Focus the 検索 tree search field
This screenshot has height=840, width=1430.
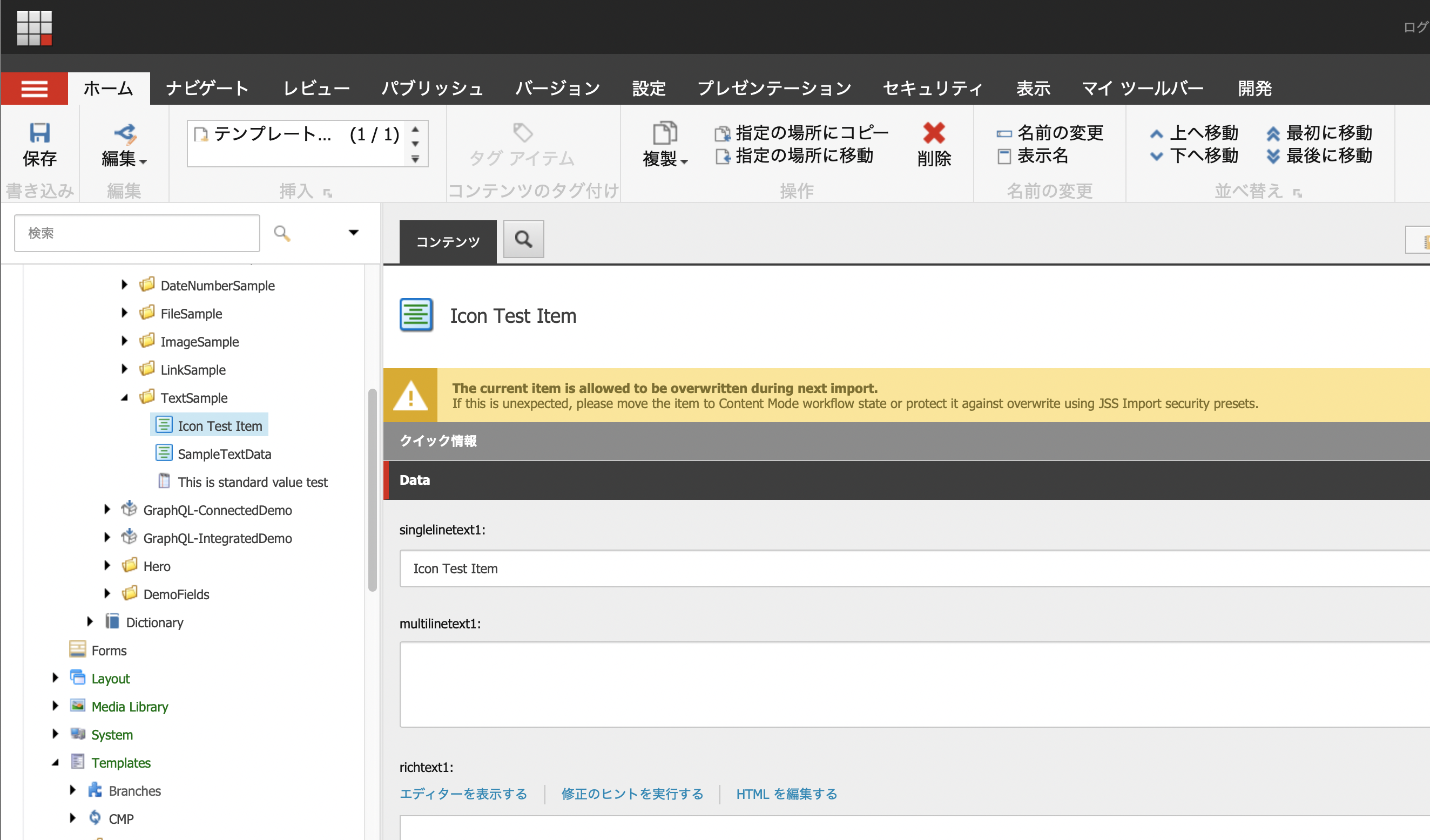click(137, 233)
